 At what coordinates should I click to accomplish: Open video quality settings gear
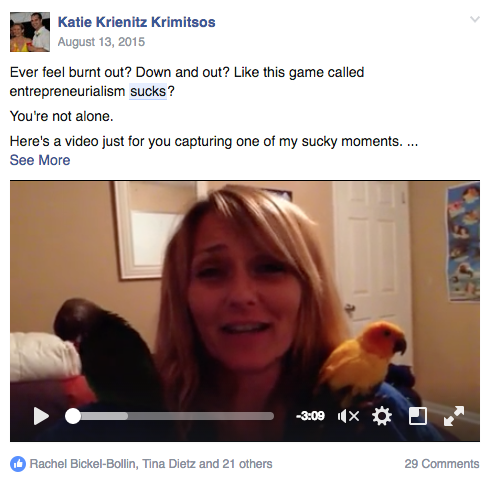pos(382,416)
